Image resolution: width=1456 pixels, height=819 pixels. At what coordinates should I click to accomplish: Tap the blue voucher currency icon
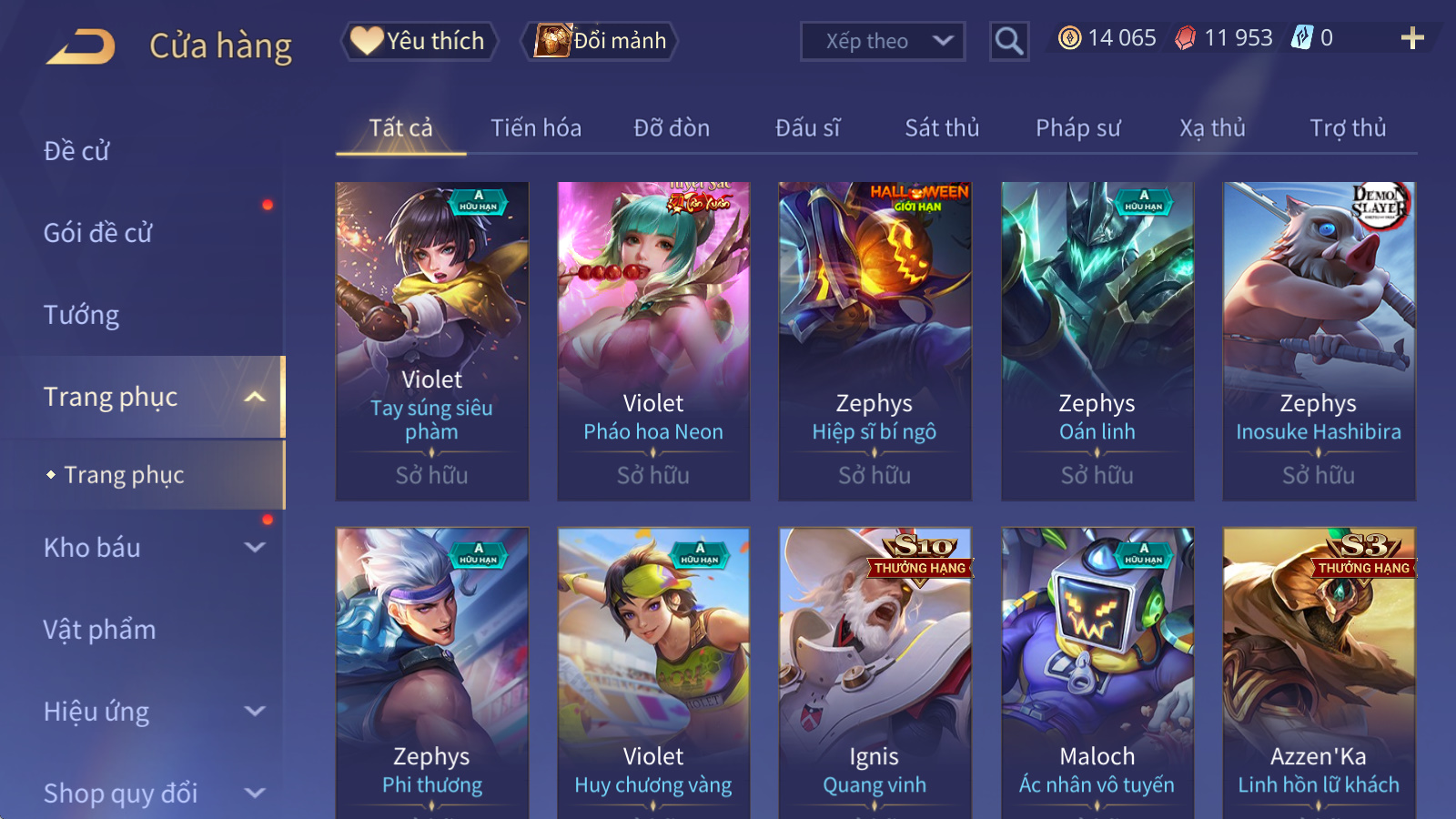click(x=1302, y=38)
